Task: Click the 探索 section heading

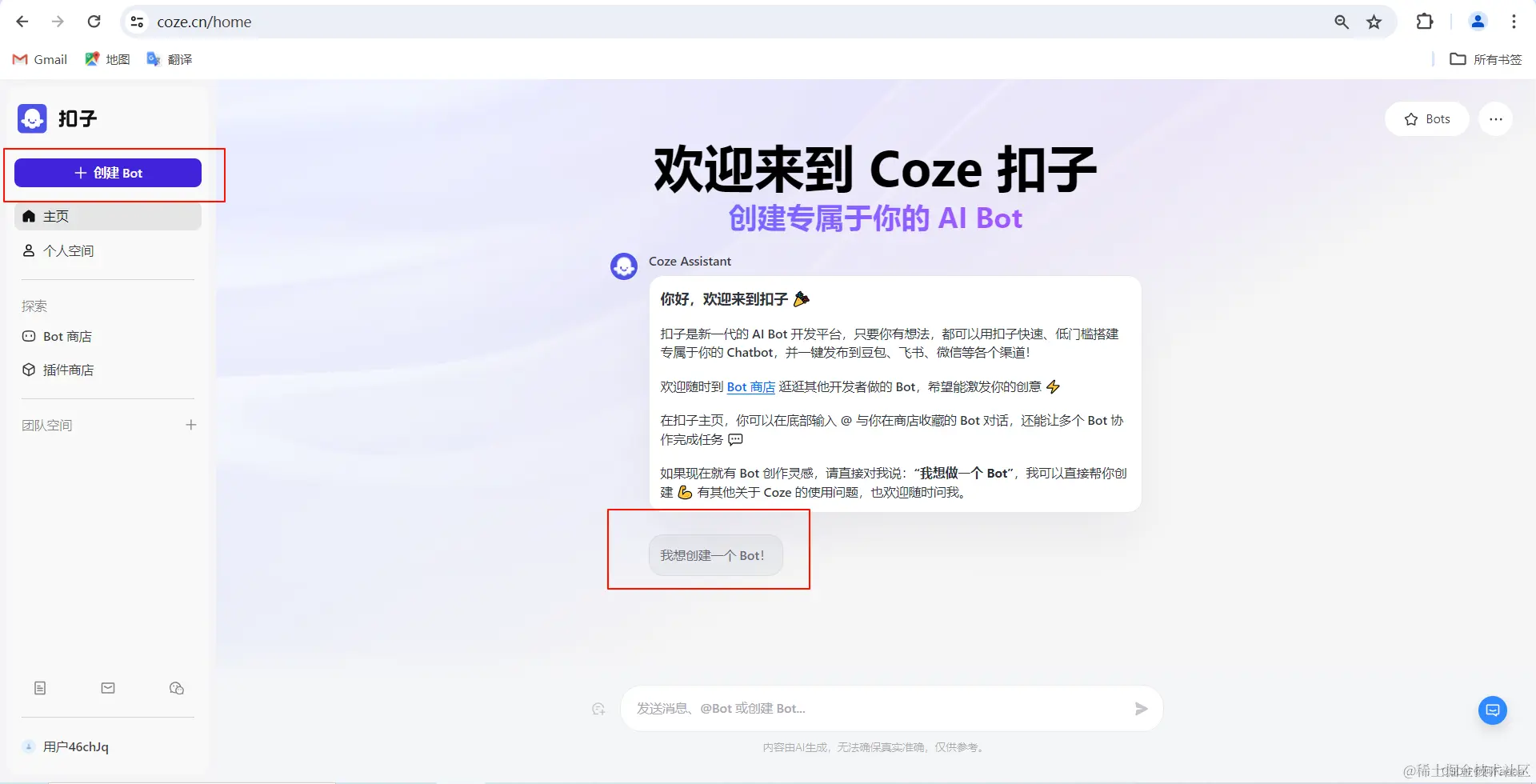Action: 34,306
